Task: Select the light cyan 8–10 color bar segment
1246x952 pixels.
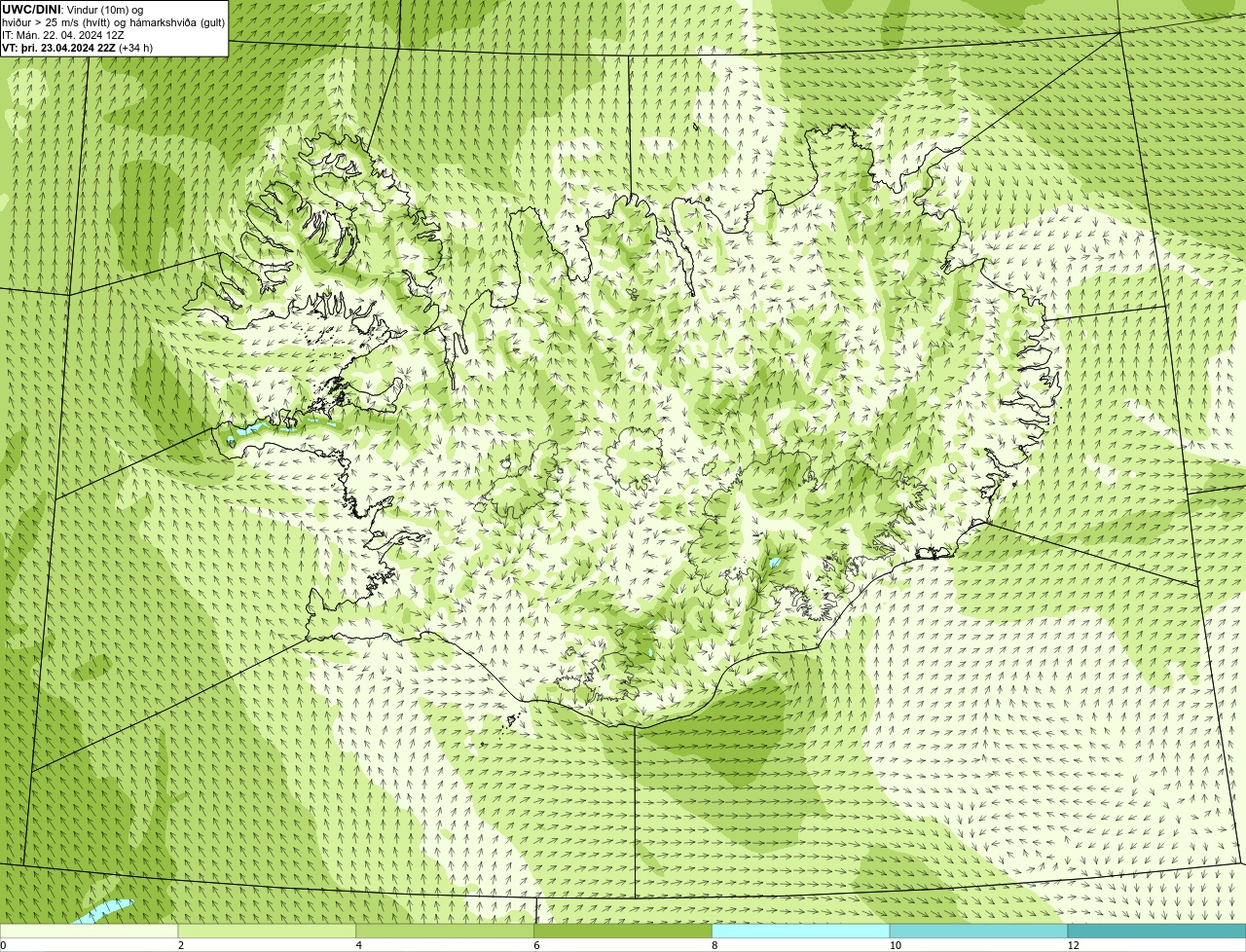Action: (x=801, y=932)
